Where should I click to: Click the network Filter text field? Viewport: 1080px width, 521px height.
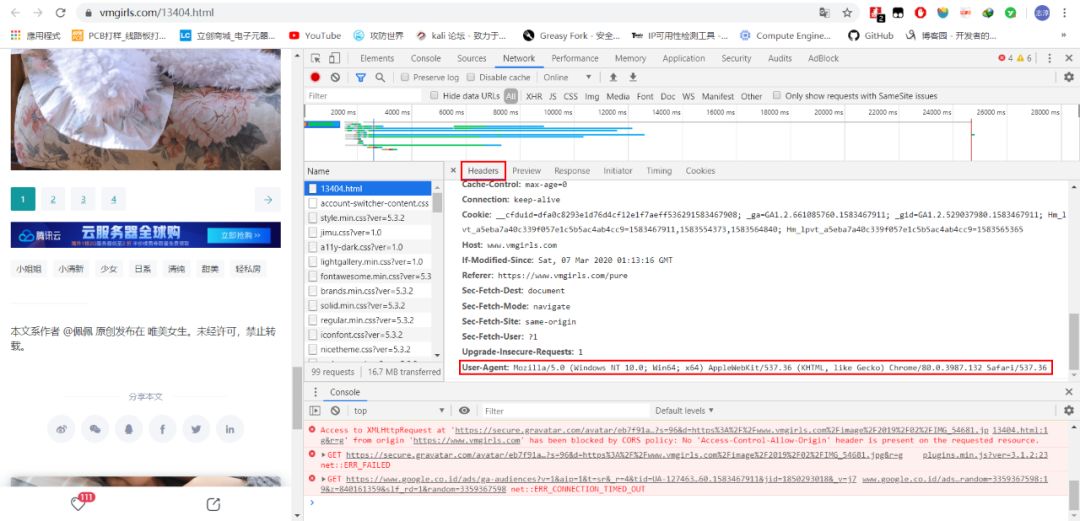tap(363, 96)
